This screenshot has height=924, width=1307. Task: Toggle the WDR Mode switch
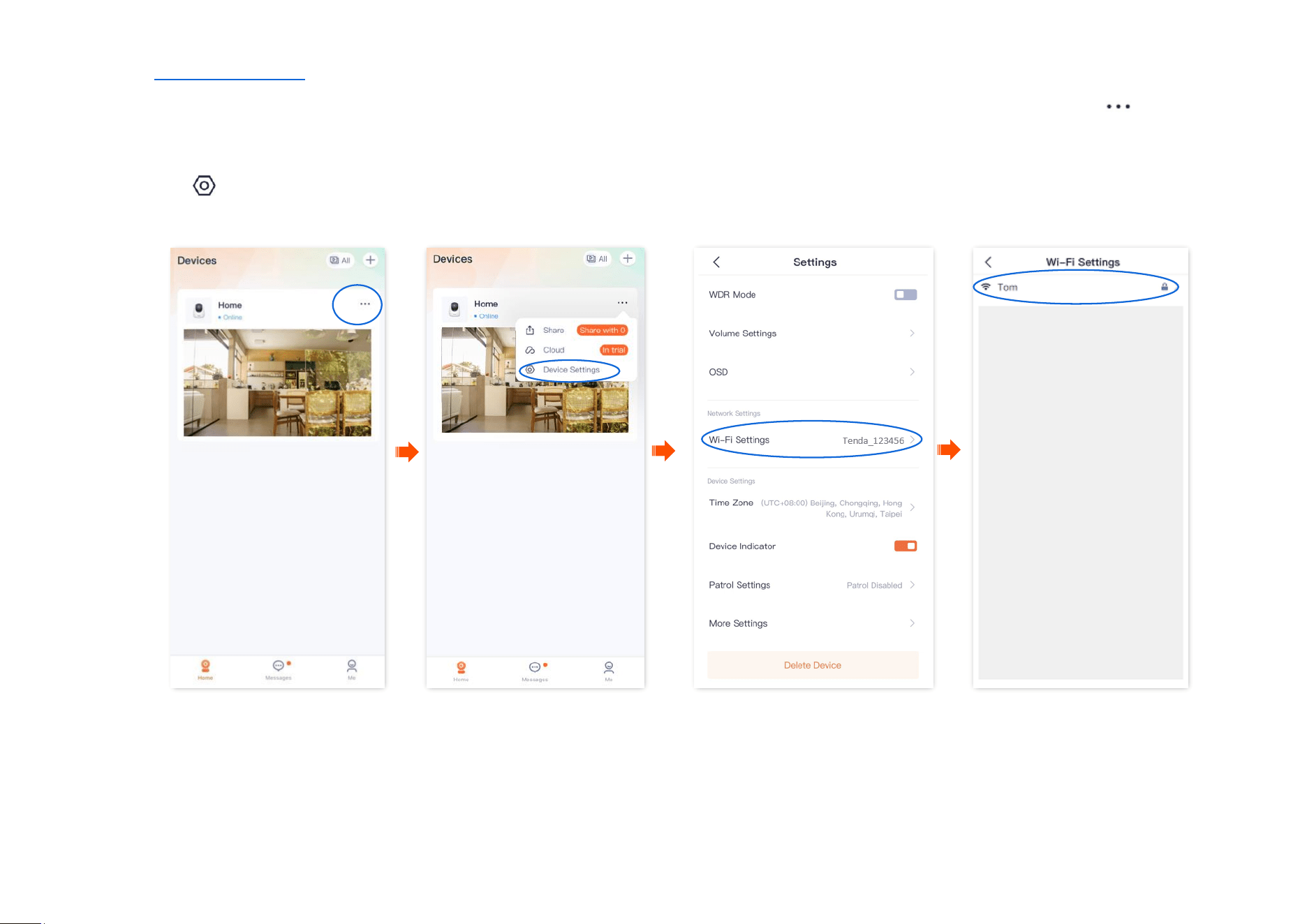point(906,295)
